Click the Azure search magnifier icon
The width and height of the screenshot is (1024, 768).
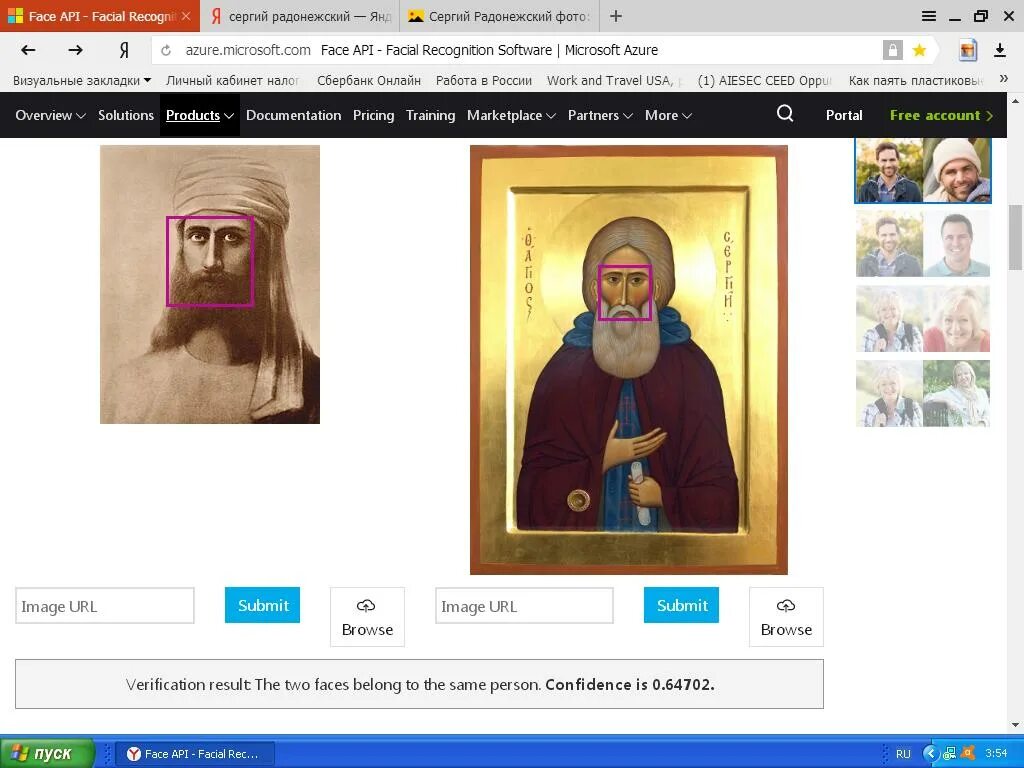pos(785,114)
